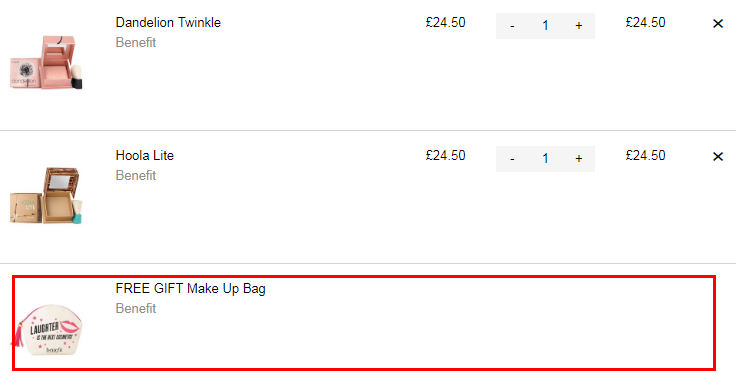Viewport: 740px width, 388px height.
Task: Increase Dandelion Twinkle quantity with plus
Action: (x=579, y=26)
